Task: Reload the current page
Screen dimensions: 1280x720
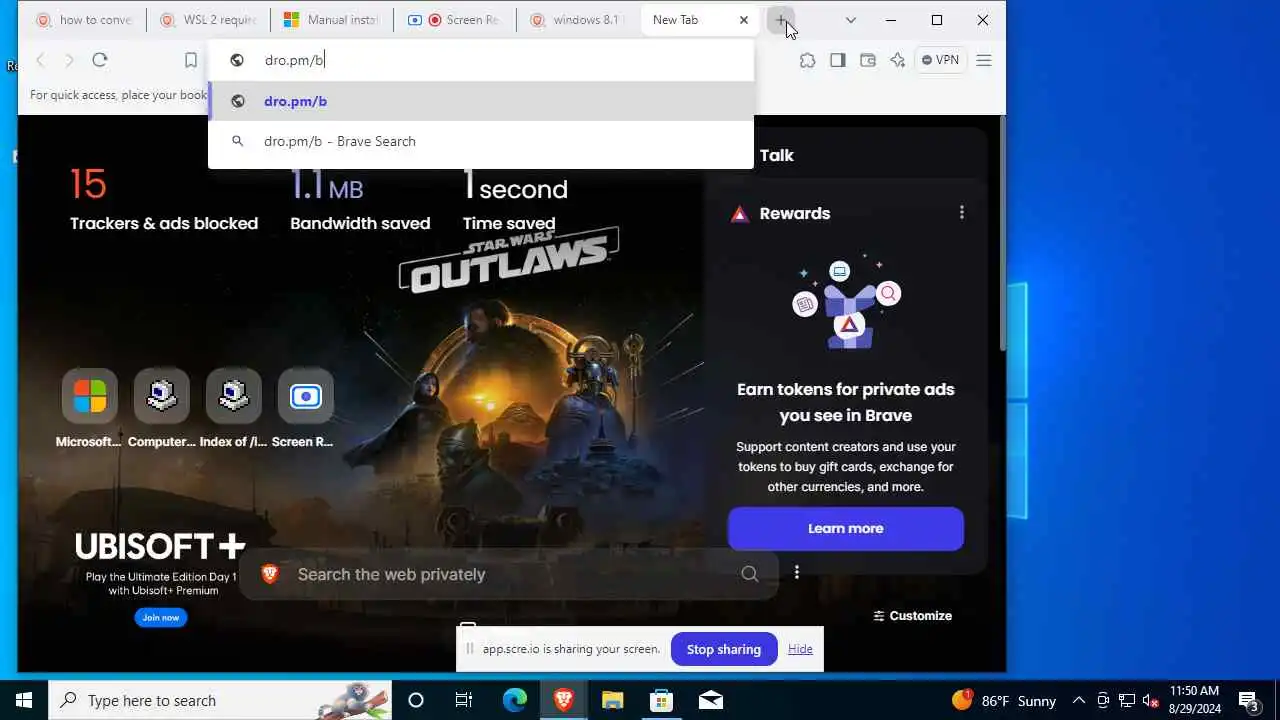Action: click(x=100, y=60)
